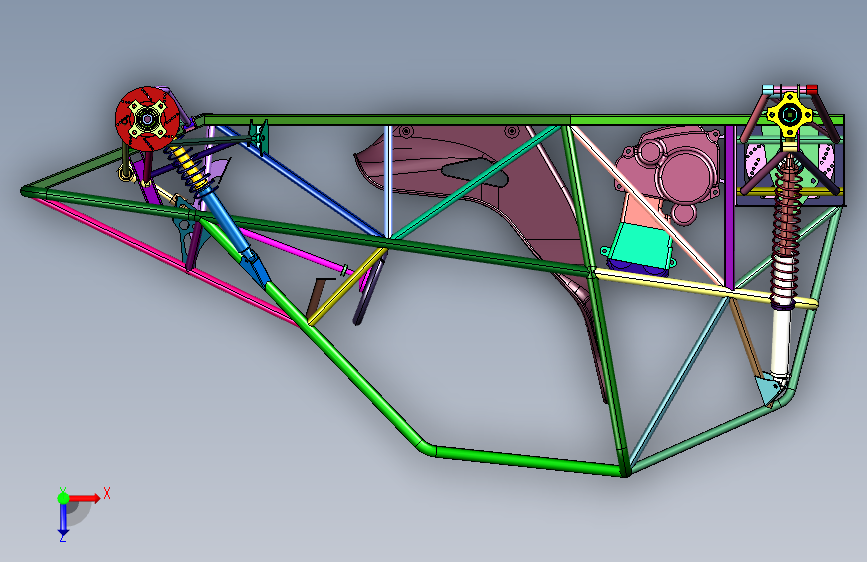The height and width of the screenshot is (562, 867).
Task: Select the small red block above right hub
Action: coord(812,89)
